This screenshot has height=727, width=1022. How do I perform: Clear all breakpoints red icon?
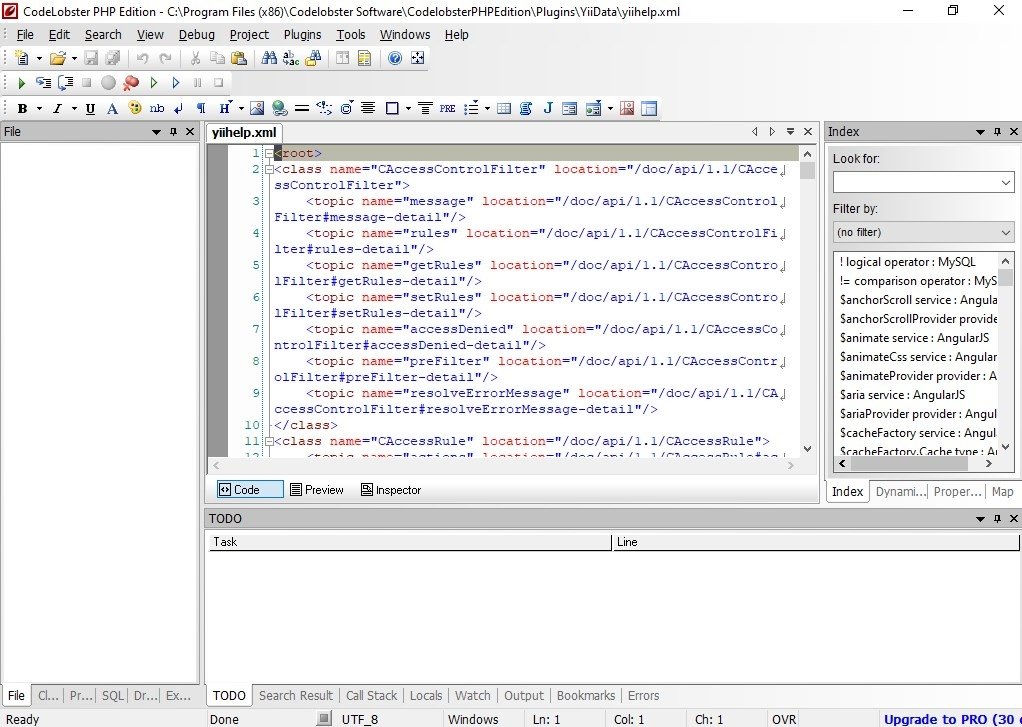pyautogui.click(x=131, y=83)
